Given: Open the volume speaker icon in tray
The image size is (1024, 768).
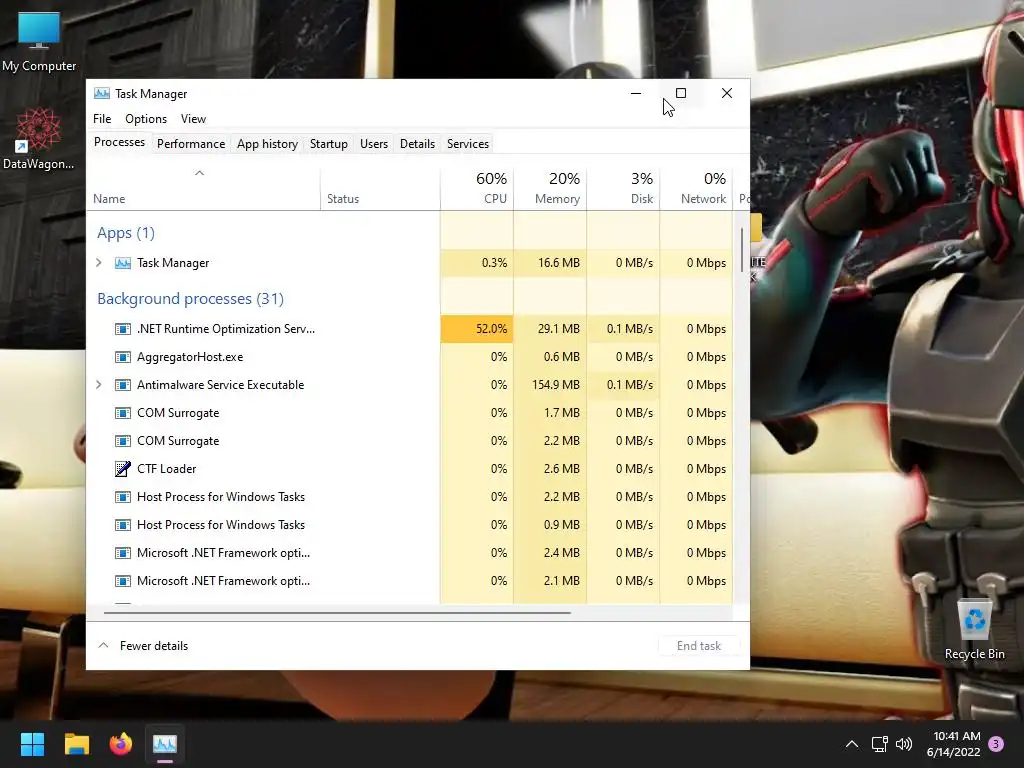Looking at the screenshot, I should point(904,744).
